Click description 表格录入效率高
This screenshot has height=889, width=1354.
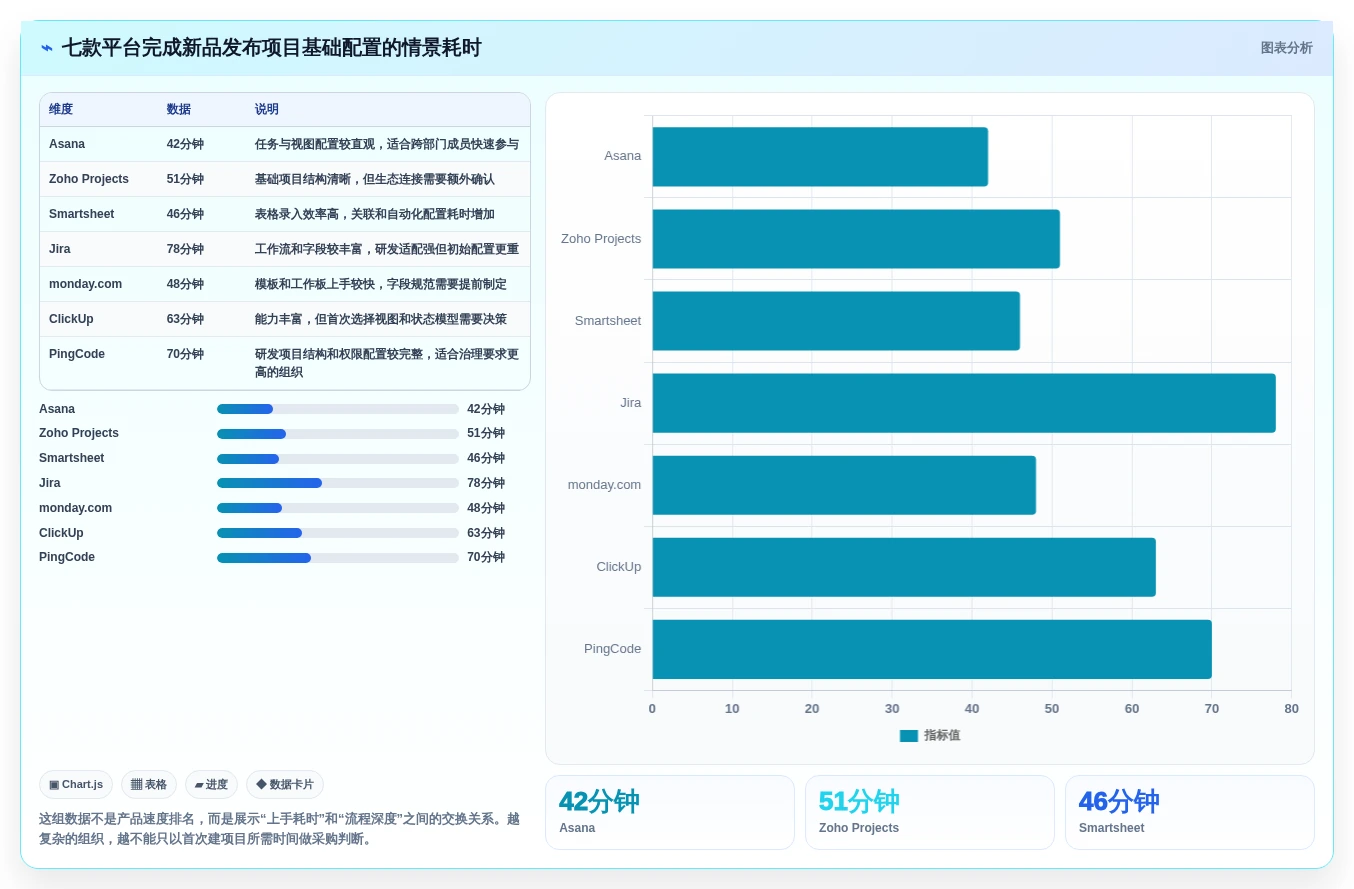click(375, 214)
